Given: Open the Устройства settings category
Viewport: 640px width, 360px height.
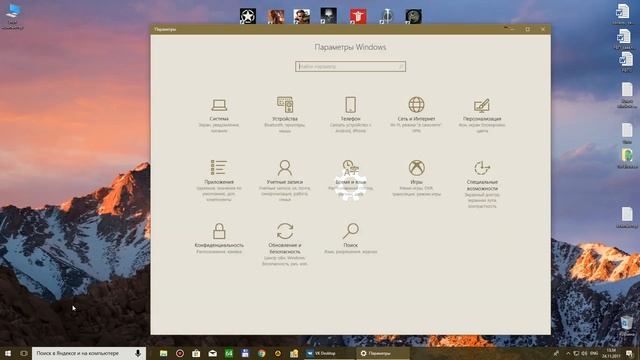Looking at the screenshot, I should tap(285, 115).
